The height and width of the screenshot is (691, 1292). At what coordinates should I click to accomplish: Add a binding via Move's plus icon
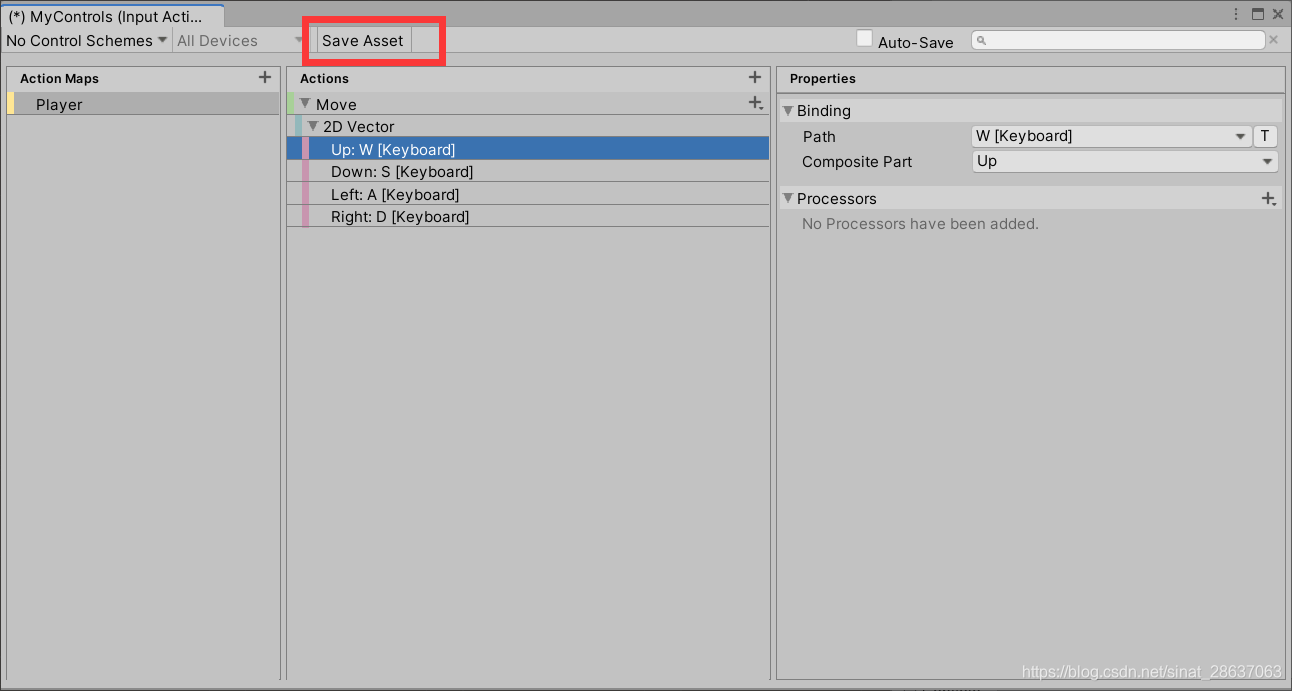point(755,102)
